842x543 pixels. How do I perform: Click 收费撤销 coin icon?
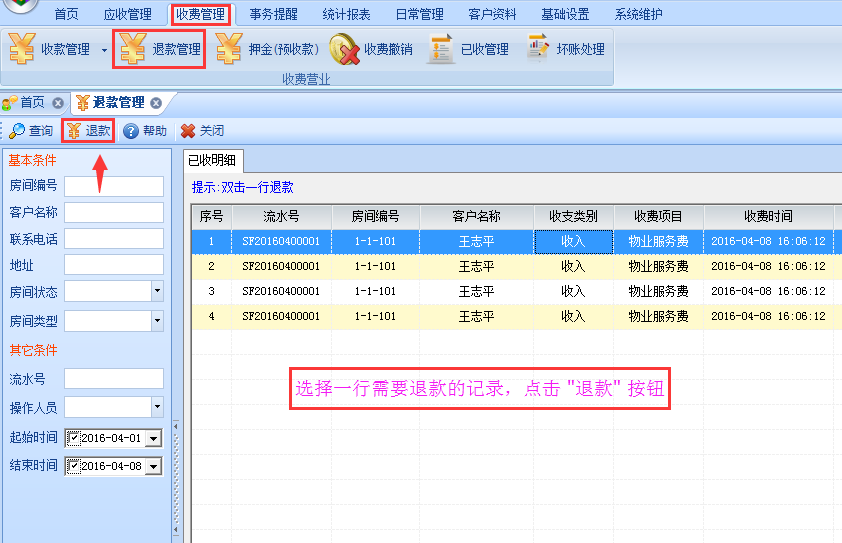point(344,49)
